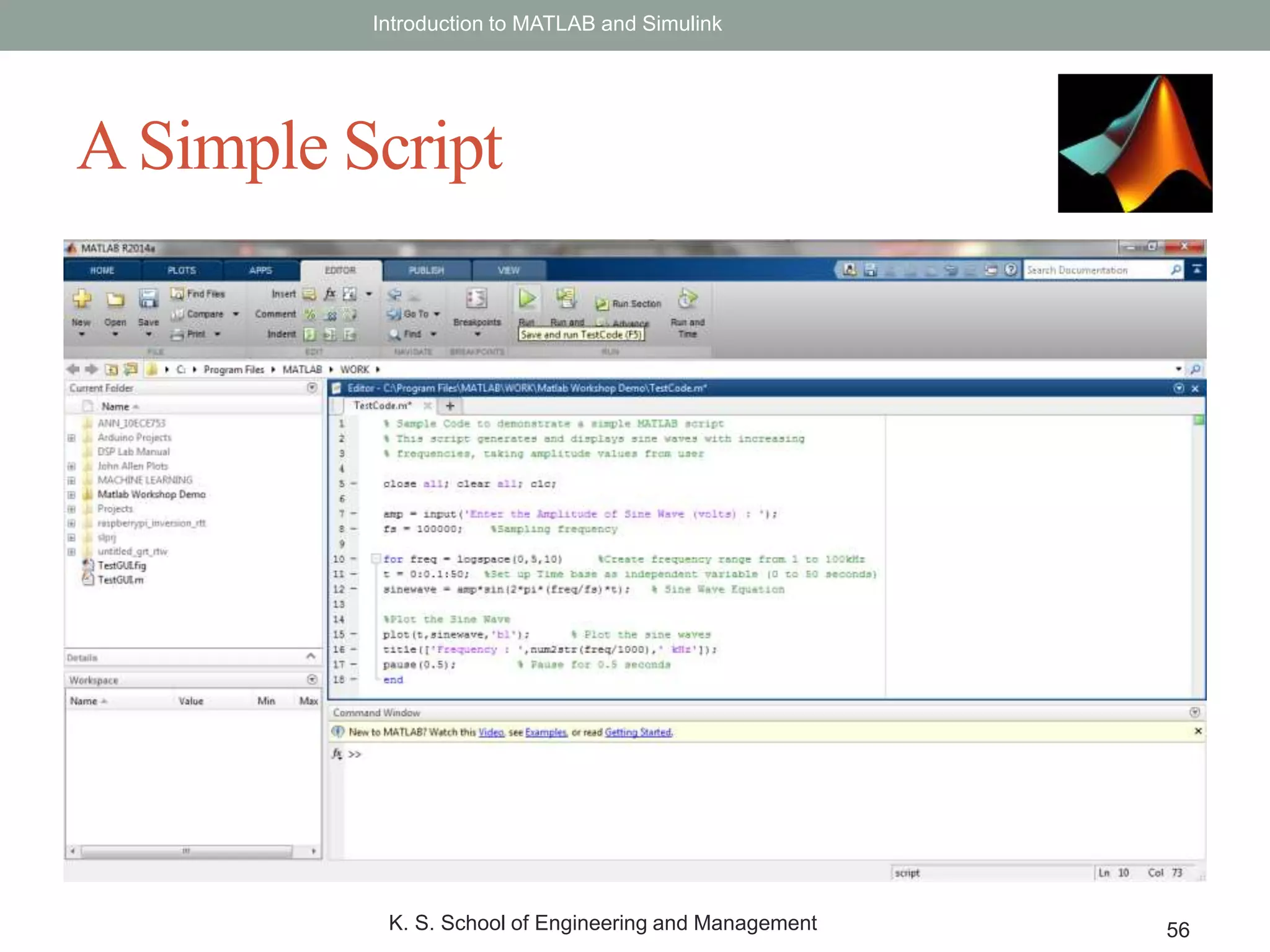This screenshot has width=1270, height=952.
Task: Expand the Details panel chevron
Action: point(311,656)
